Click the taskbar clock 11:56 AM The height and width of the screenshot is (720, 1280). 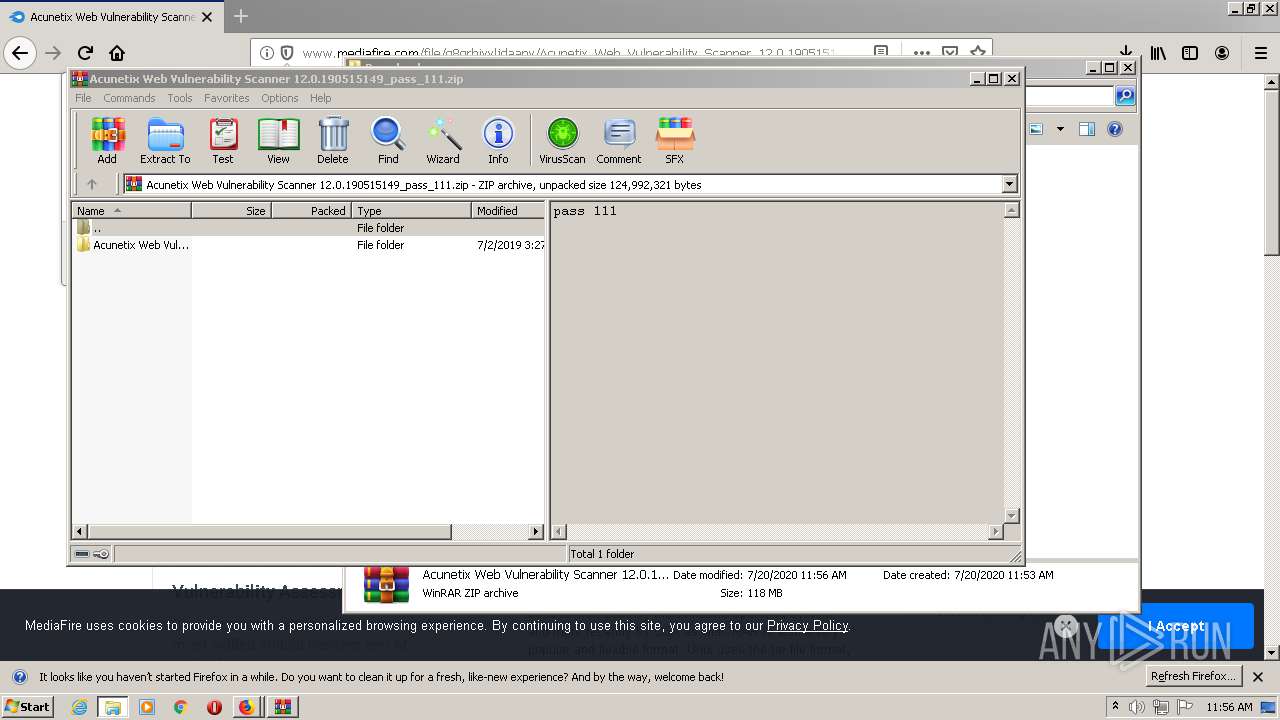pyautogui.click(x=1229, y=707)
